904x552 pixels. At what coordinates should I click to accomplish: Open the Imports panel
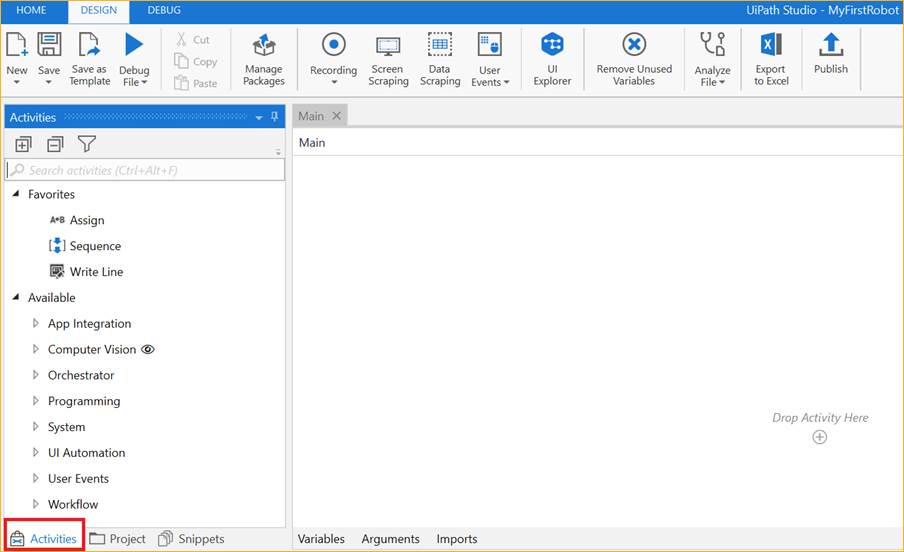[x=457, y=539]
